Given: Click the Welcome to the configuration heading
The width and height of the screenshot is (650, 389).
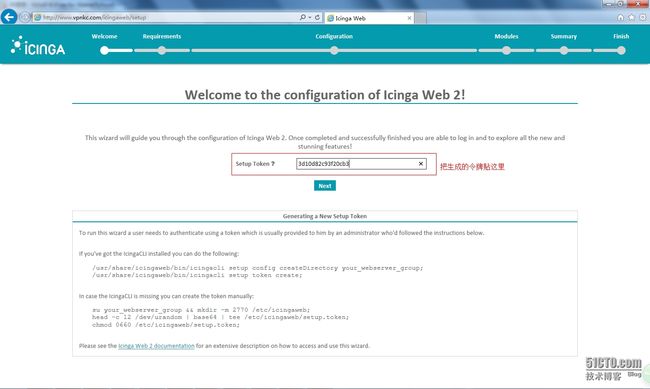Looking at the screenshot, I should (x=325, y=95).
